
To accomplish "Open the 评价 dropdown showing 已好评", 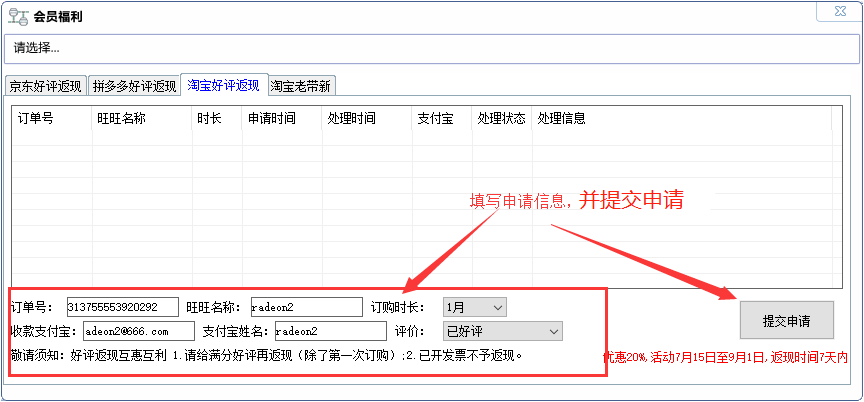I will pos(503,331).
